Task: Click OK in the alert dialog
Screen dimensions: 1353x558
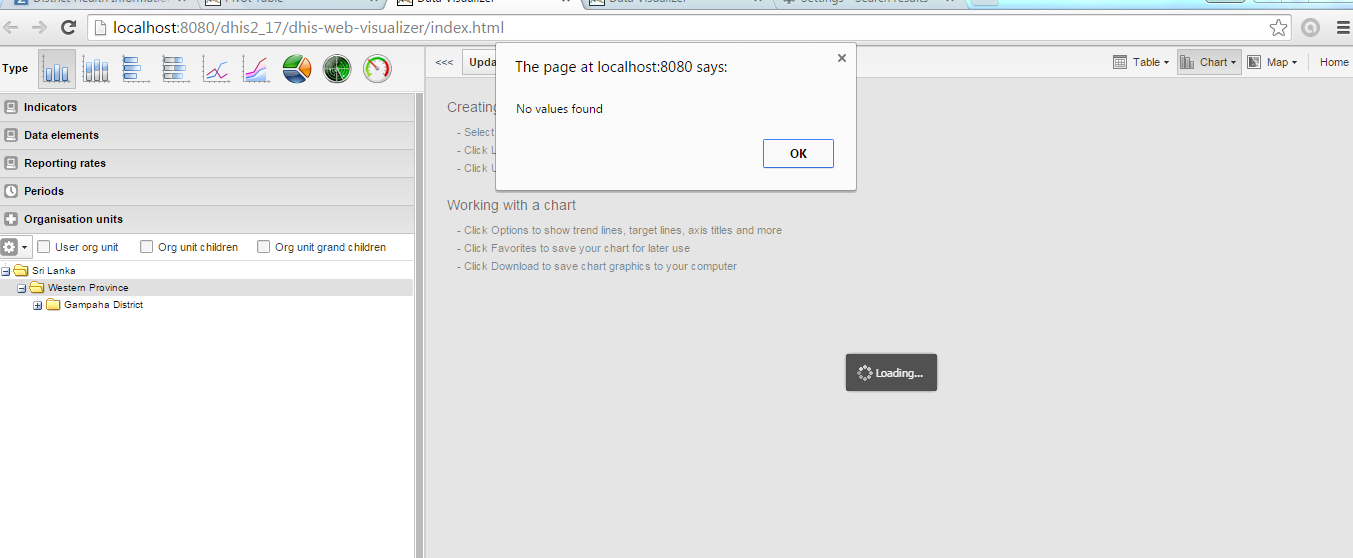Action: click(x=798, y=153)
